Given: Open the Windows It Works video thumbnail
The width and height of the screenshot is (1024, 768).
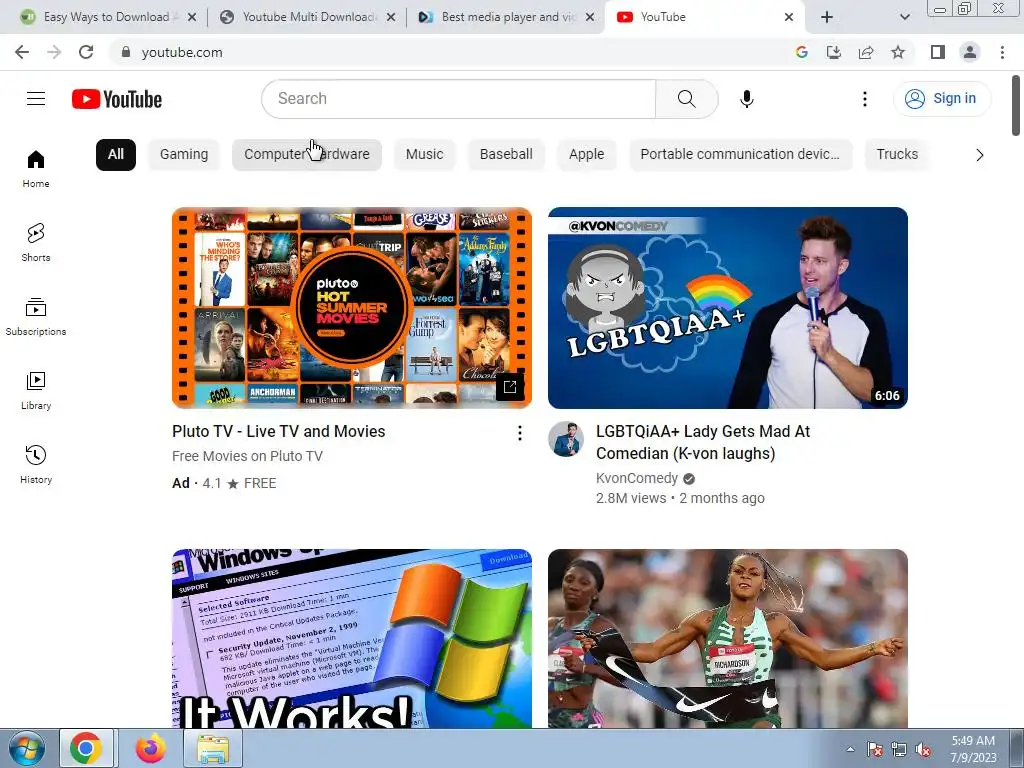Looking at the screenshot, I should tap(352, 638).
